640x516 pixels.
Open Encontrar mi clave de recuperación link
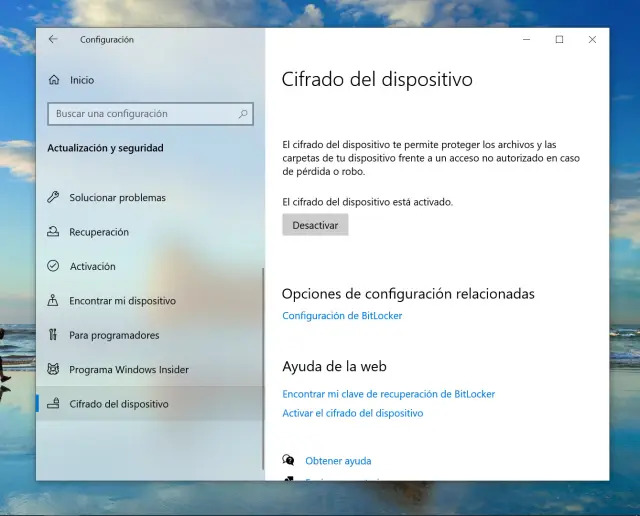point(388,394)
